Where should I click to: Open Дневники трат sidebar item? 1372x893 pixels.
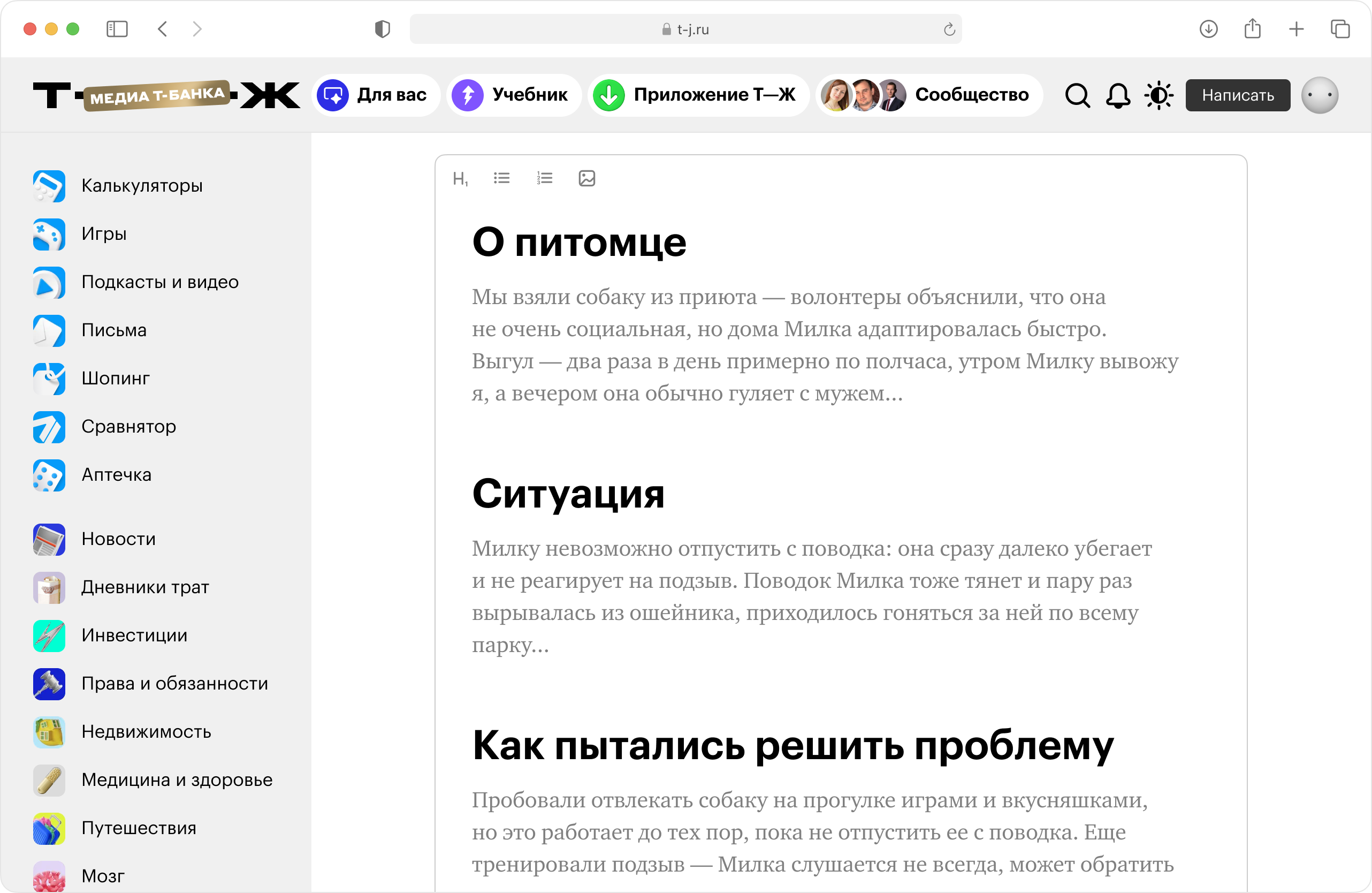pyautogui.click(x=144, y=587)
